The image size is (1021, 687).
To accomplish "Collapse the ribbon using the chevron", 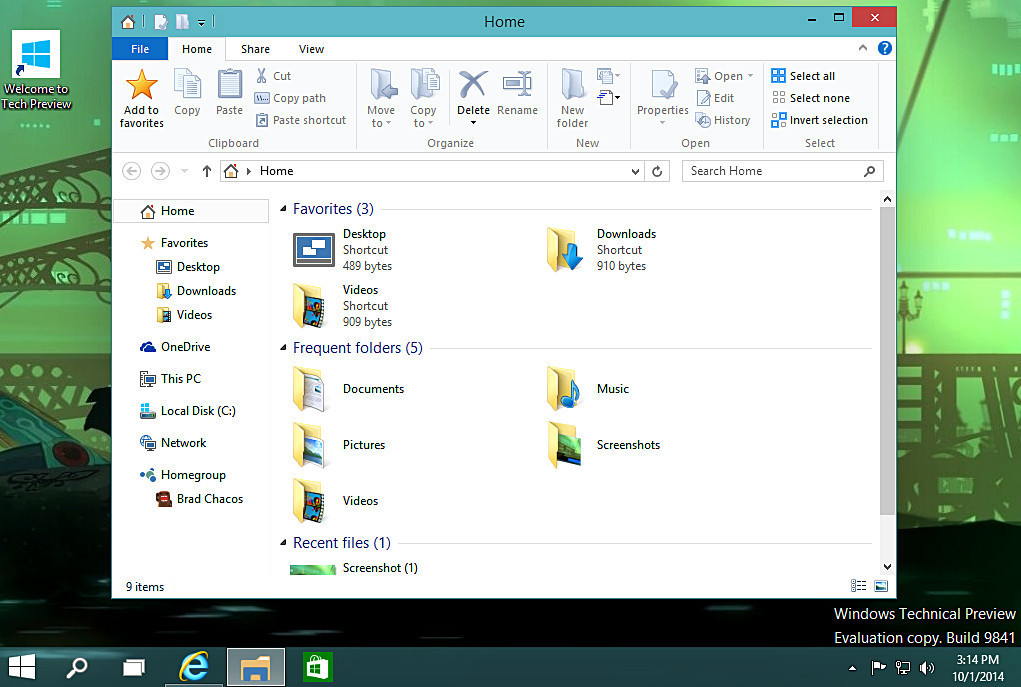I will coord(862,48).
